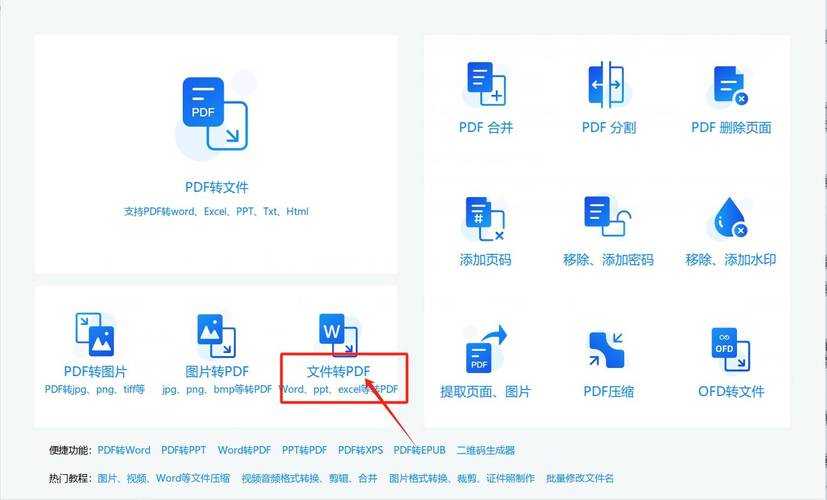Screen dimensions: 827x500
Task: Open the 批量修改文件名 tutorial link
Action: 580,478
